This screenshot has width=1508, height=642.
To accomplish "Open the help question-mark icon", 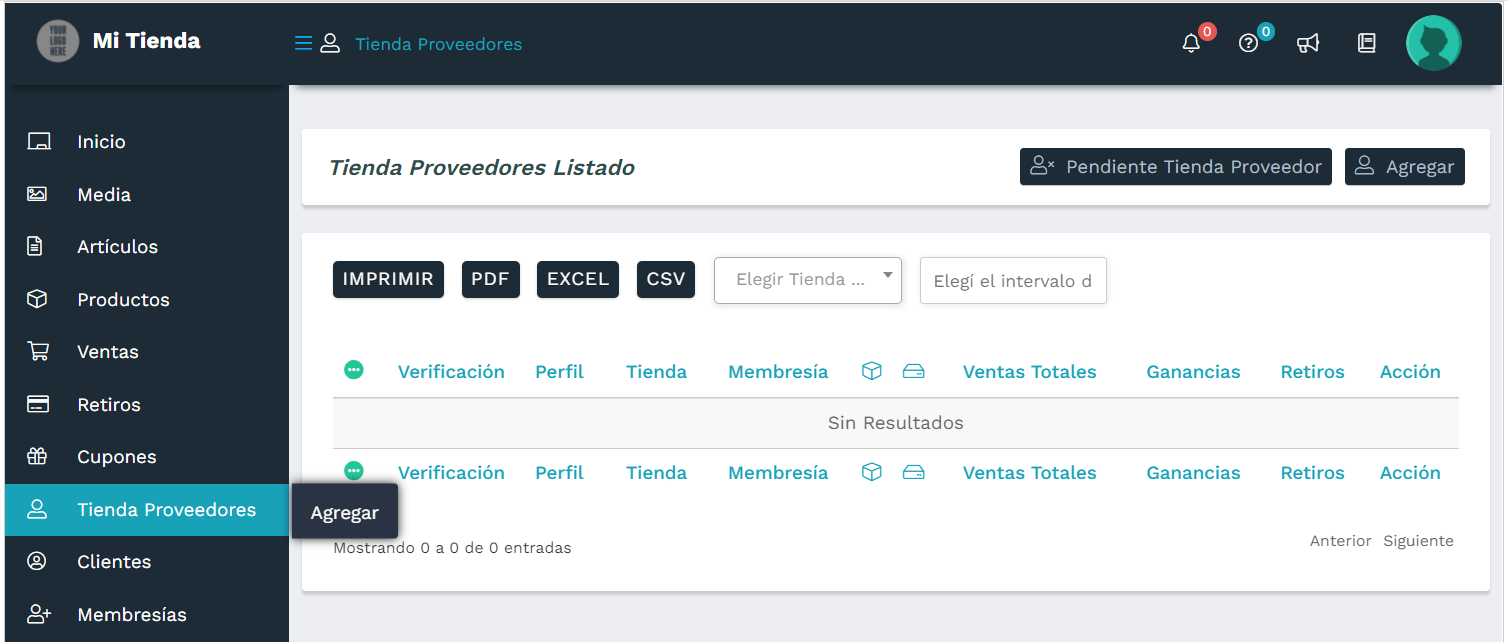I will point(1249,43).
